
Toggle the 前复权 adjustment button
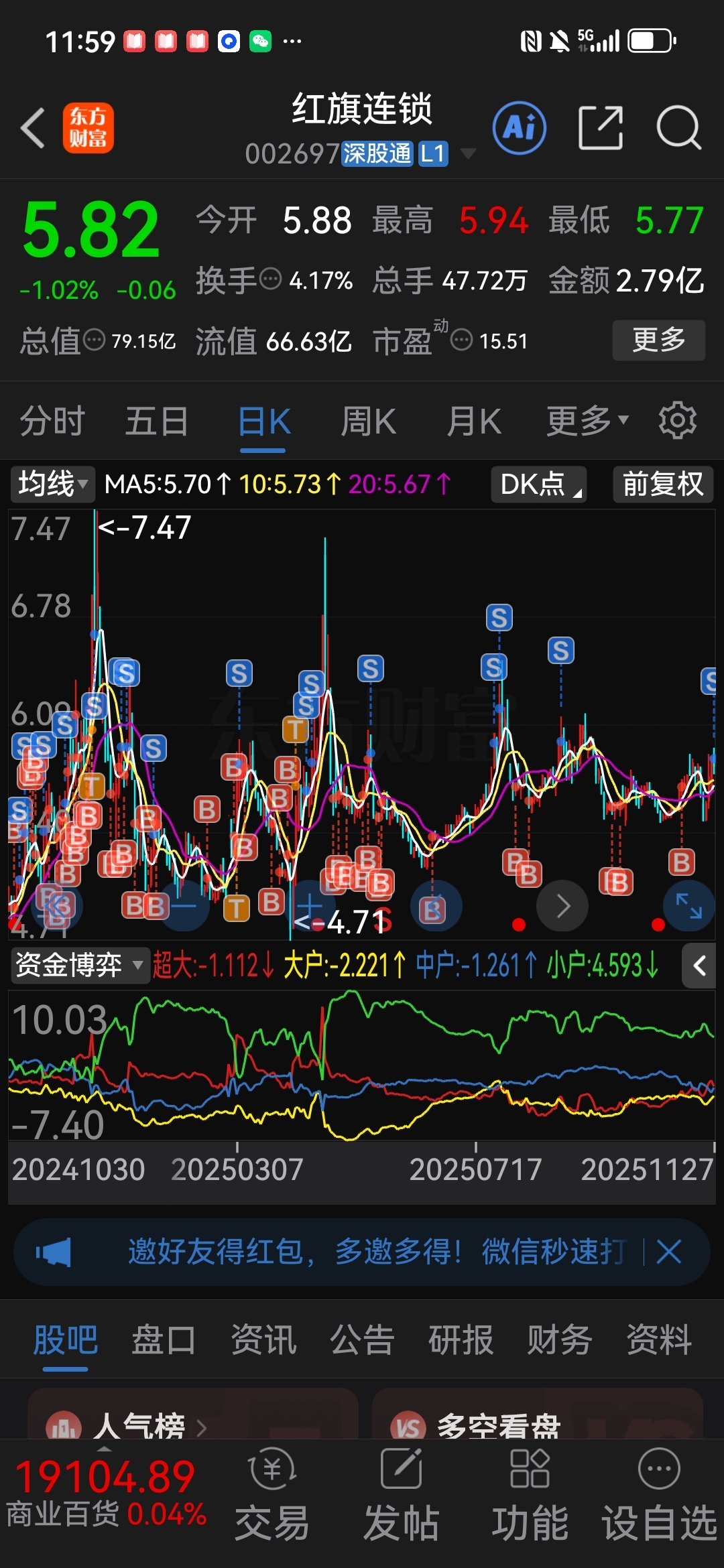pos(663,484)
